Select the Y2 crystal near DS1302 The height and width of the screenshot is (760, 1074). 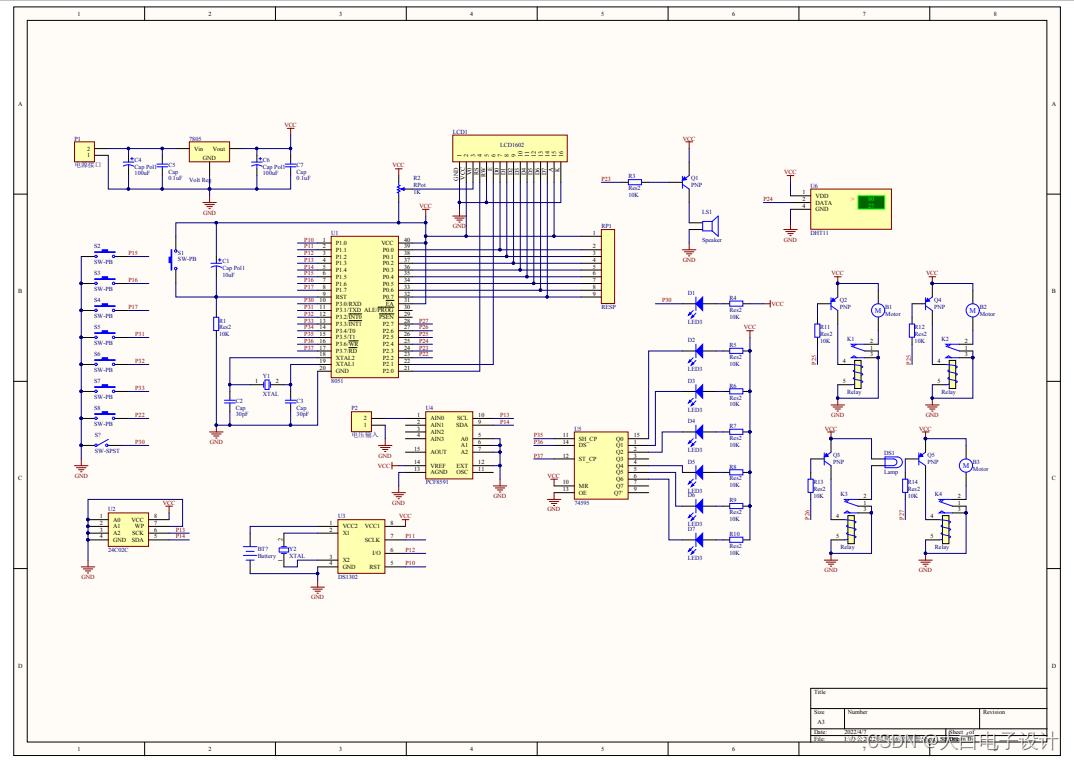click(283, 550)
